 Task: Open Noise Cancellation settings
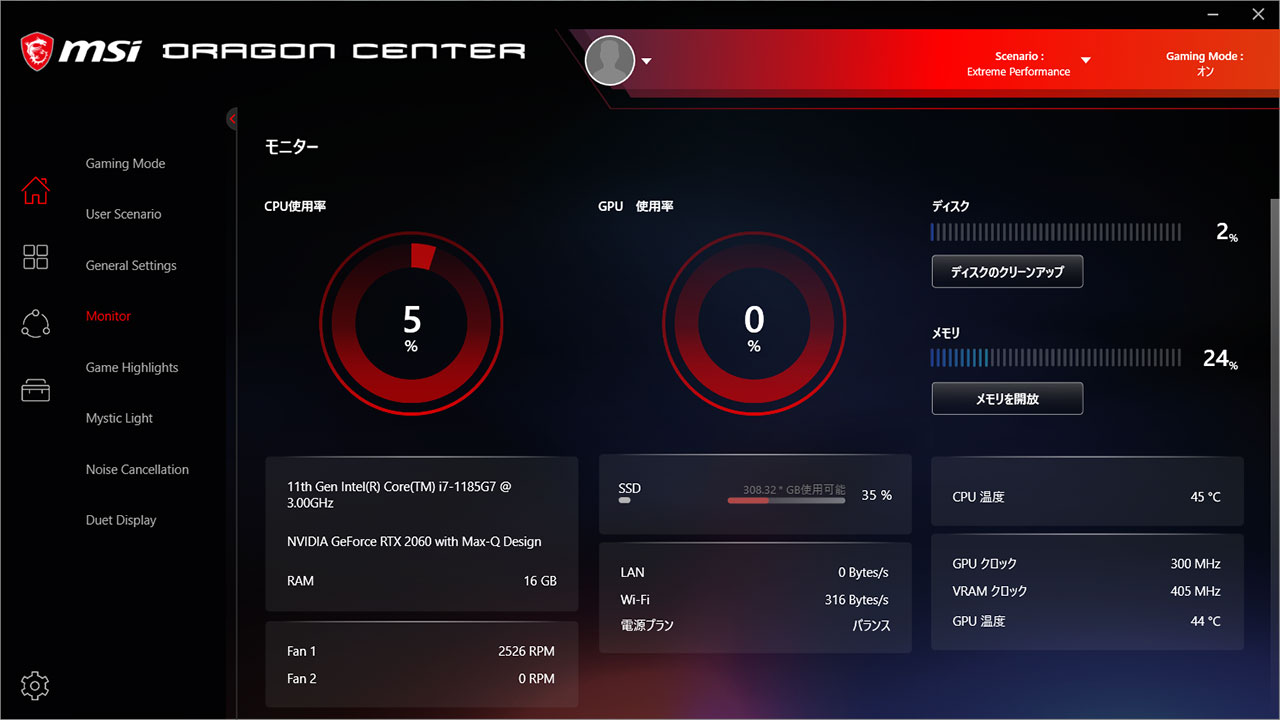click(x=137, y=470)
